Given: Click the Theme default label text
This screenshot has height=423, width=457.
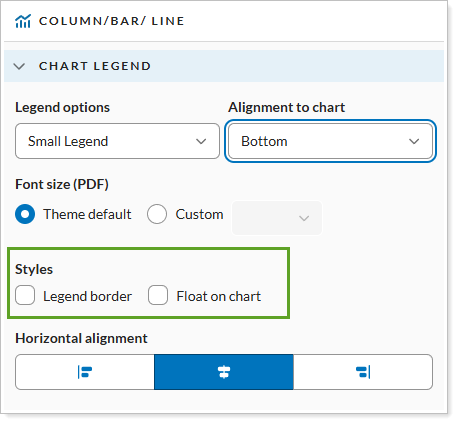Looking at the screenshot, I should [87, 214].
